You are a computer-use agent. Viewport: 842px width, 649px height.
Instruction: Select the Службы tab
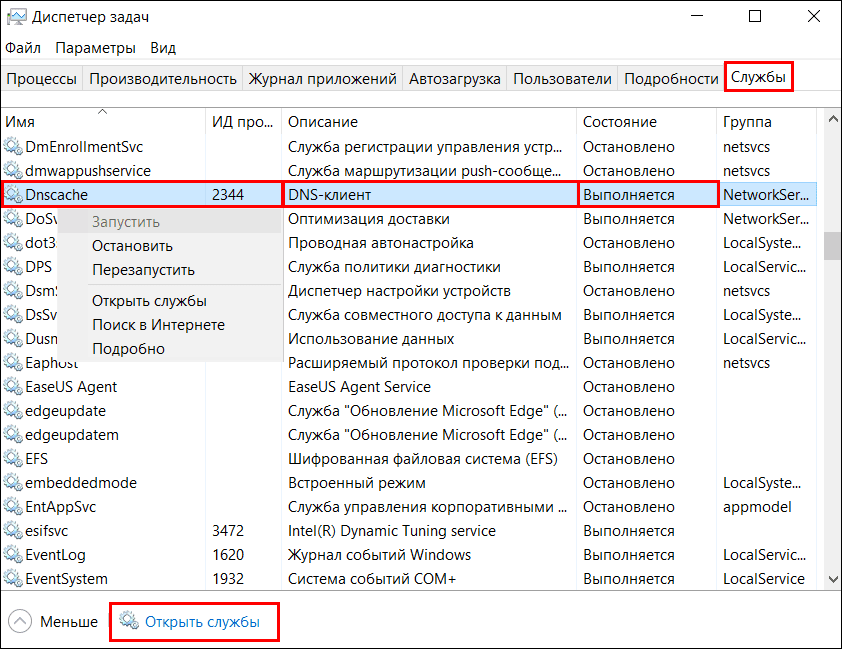click(758, 77)
